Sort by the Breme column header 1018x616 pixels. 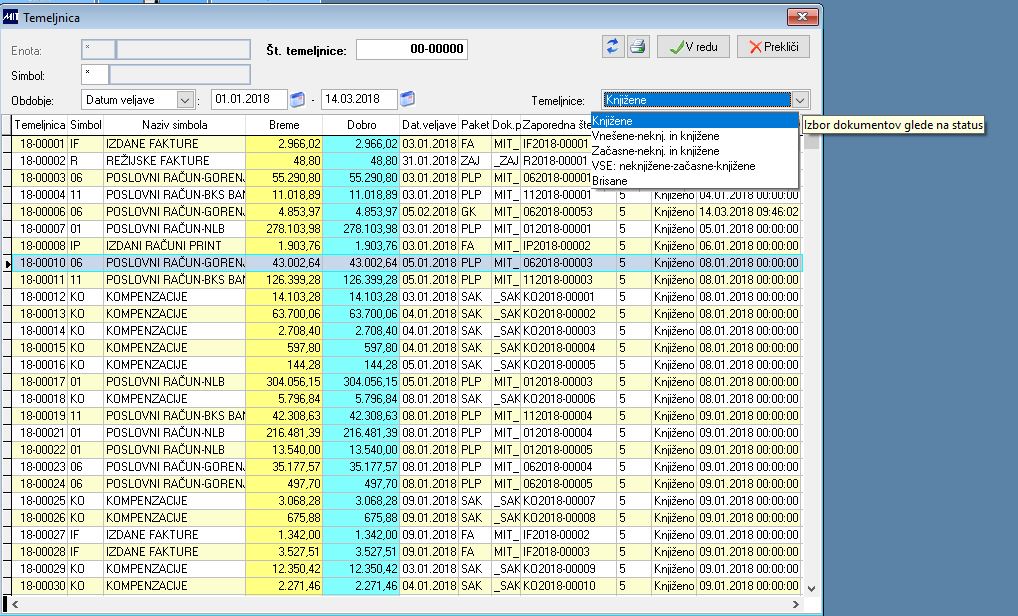tap(284, 125)
